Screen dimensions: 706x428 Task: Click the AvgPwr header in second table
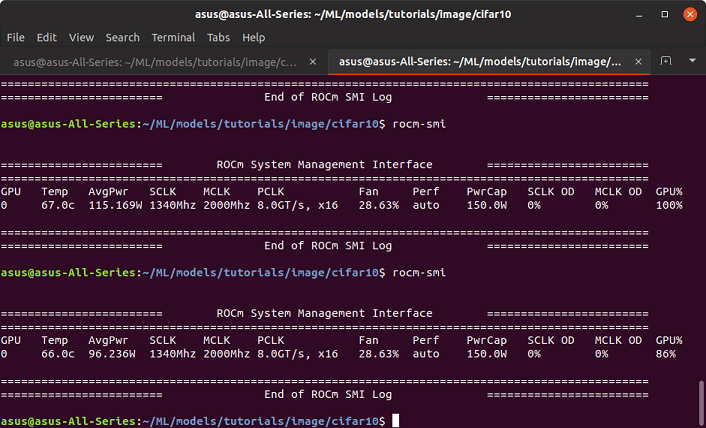click(108, 341)
